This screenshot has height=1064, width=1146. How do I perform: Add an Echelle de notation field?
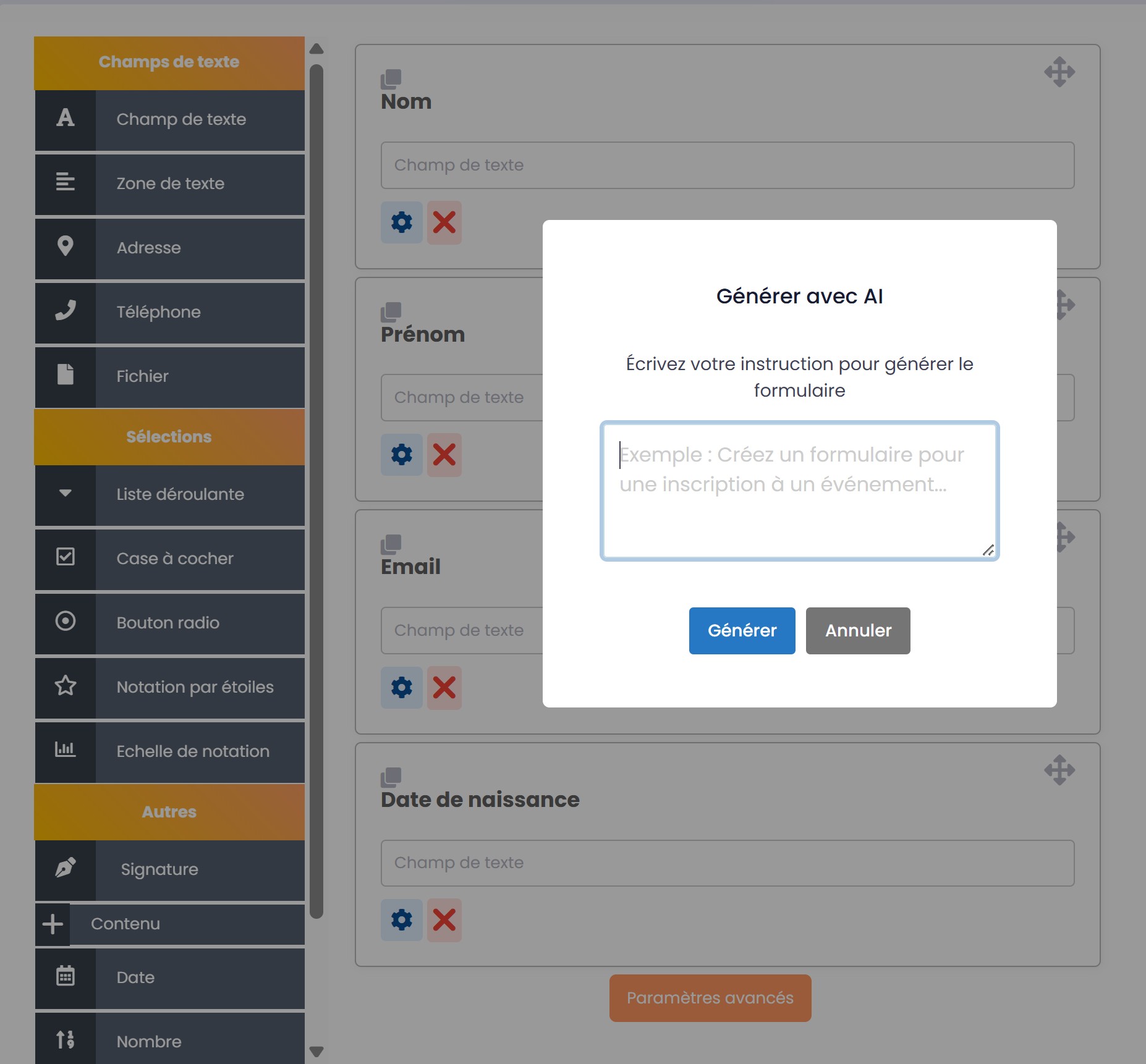169,751
